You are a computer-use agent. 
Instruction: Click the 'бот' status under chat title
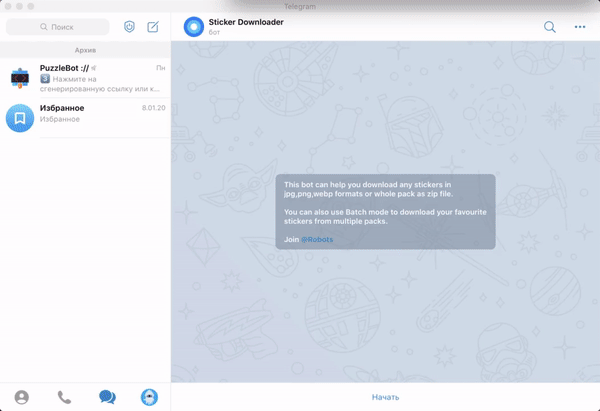(214, 33)
